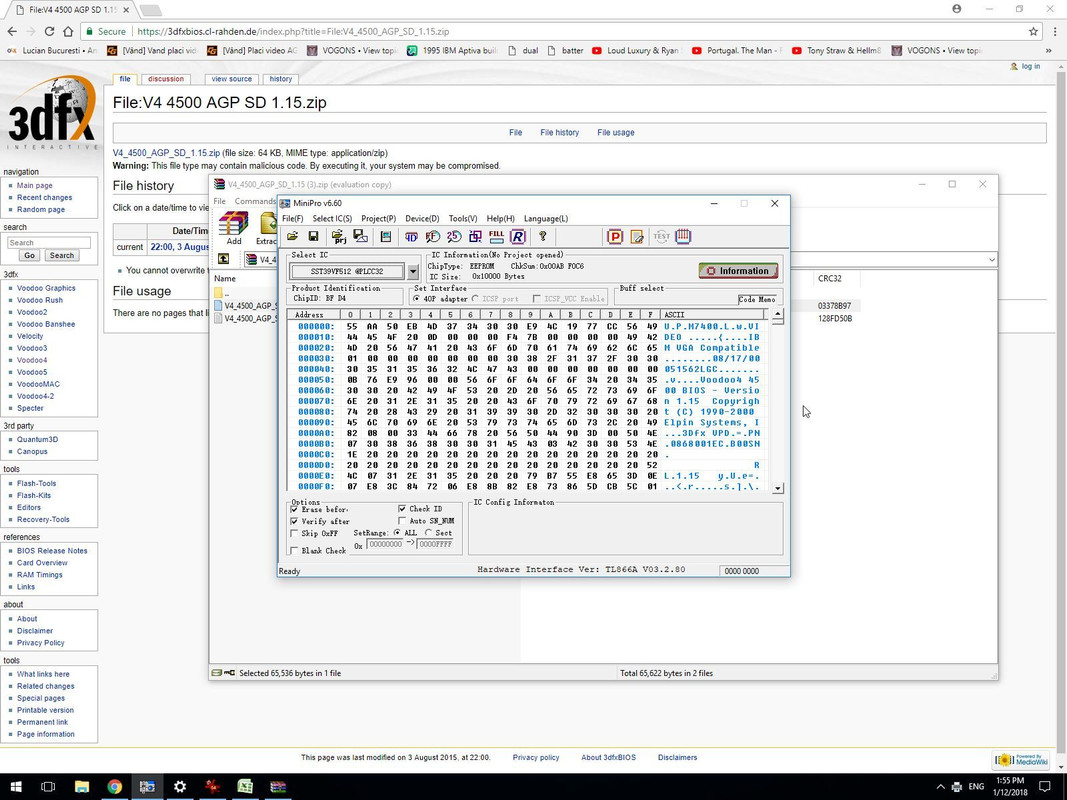Viewport: 1067px width, 800px height.
Task: Click the 25 detect toolbar icon
Action: 454,236
